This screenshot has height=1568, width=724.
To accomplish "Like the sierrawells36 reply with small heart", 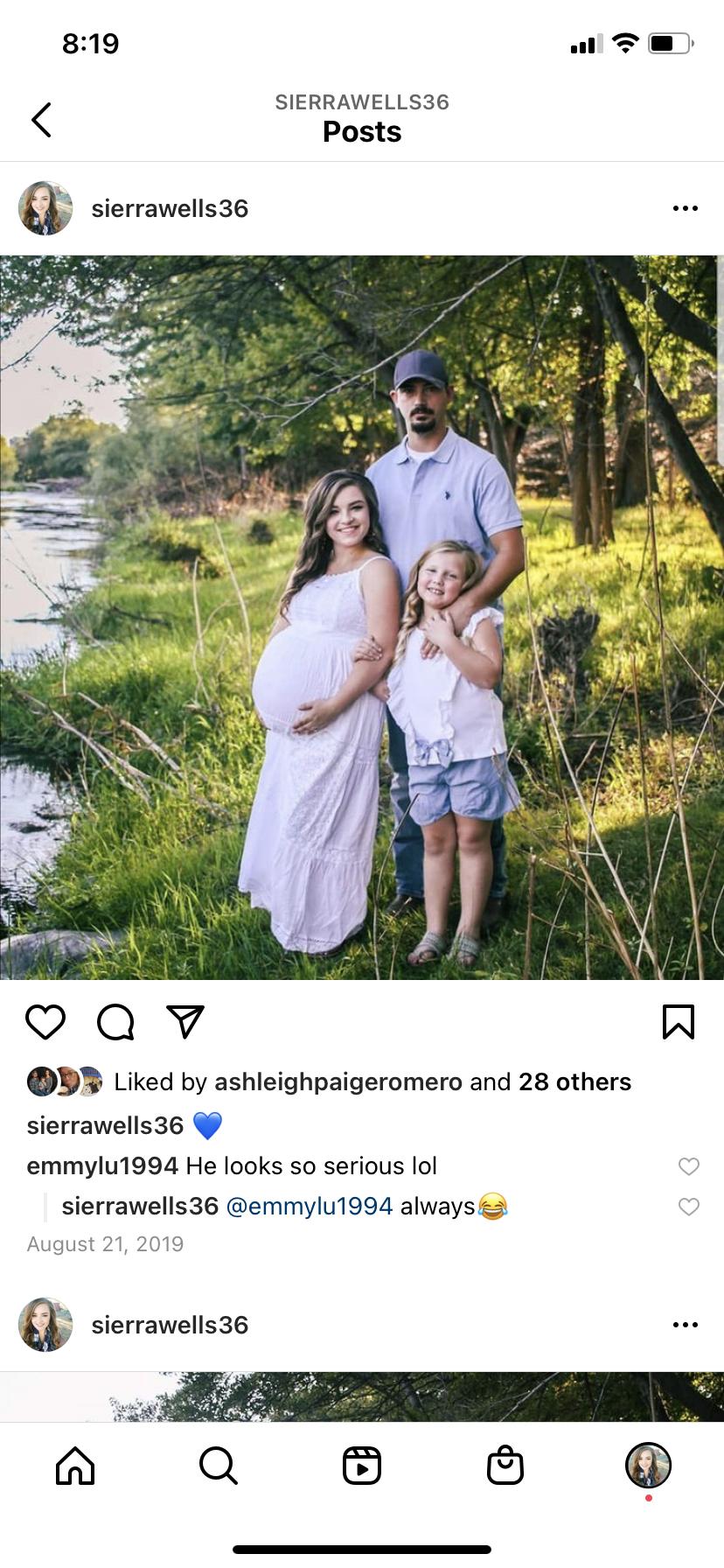I will 689,1207.
